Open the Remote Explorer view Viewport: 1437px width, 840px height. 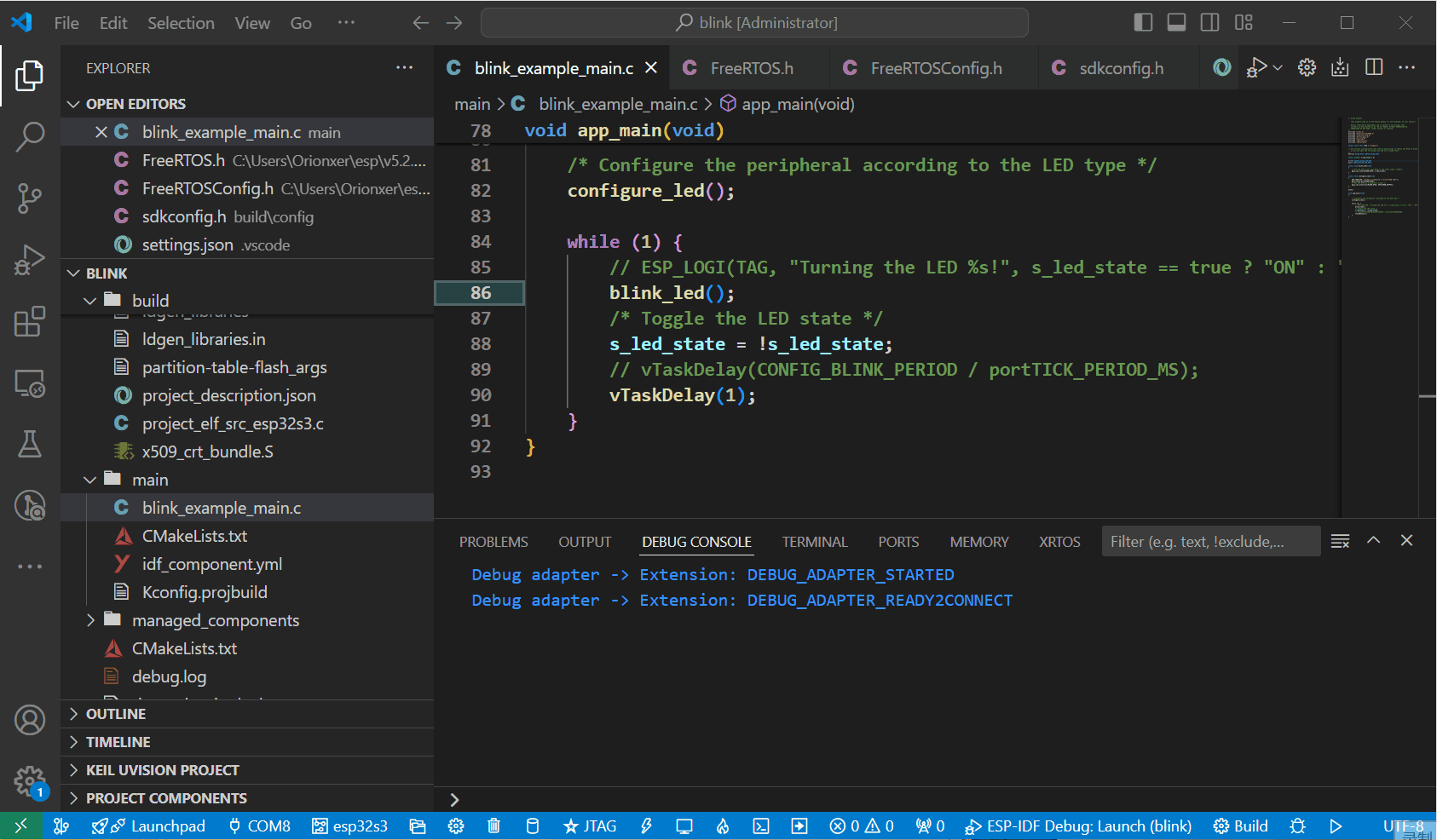coord(30,383)
